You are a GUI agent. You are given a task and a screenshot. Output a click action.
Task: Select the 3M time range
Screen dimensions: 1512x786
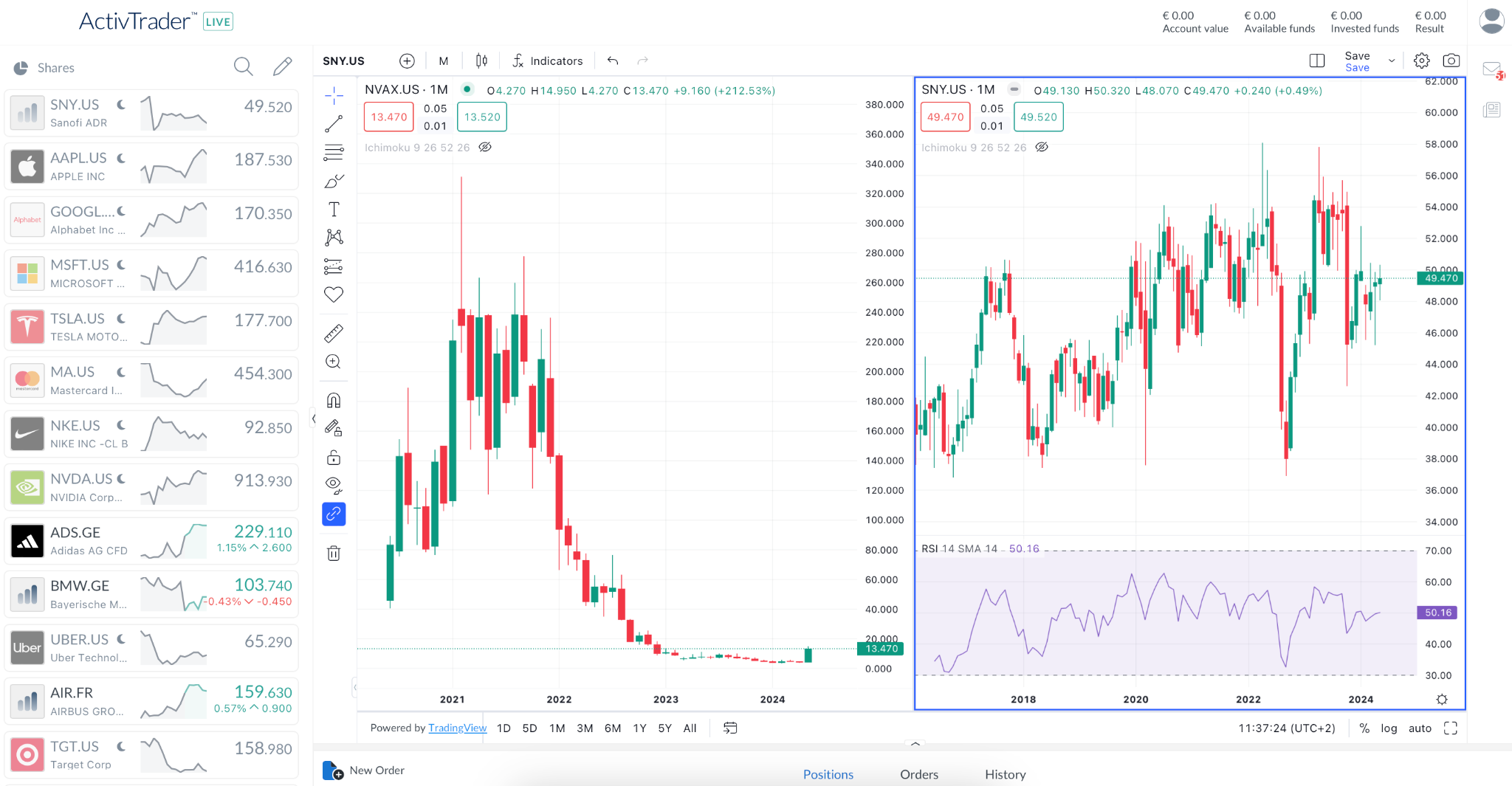click(585, 728)
